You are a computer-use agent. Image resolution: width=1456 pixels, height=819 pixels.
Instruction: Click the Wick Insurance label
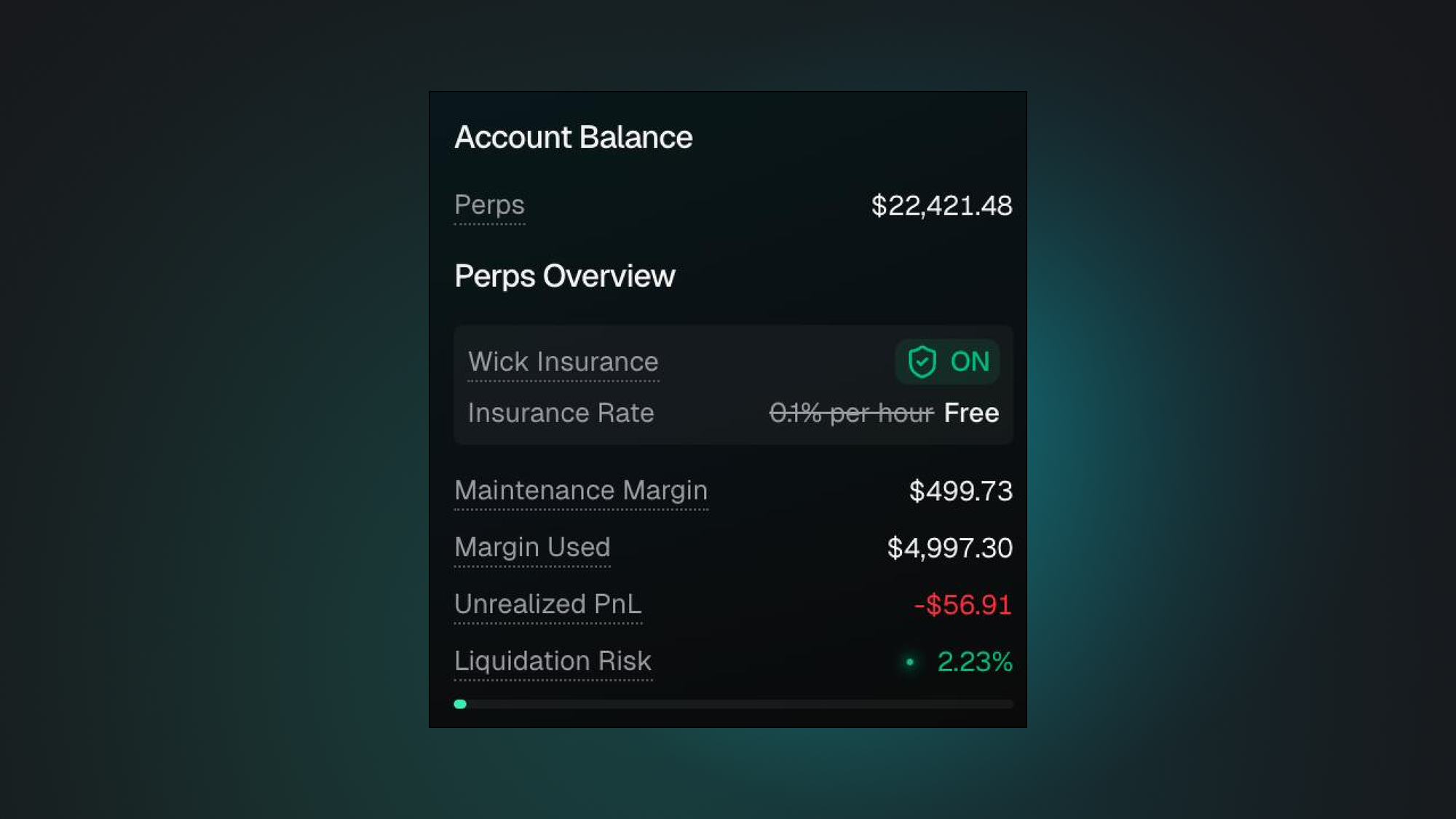563,362
